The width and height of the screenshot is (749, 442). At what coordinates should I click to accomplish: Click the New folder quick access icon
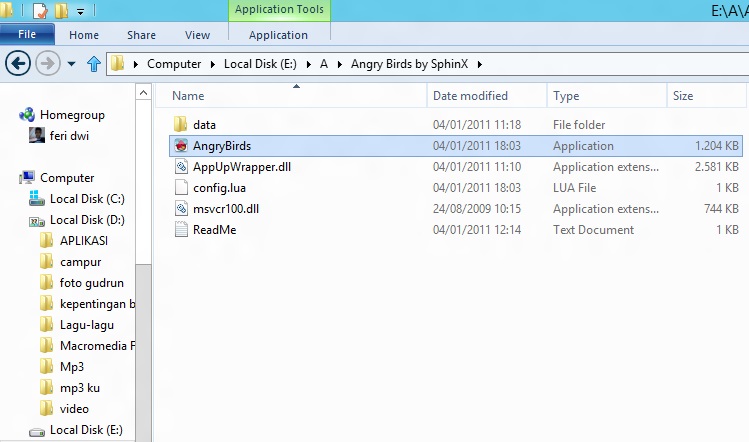click(x=62, y=10)
